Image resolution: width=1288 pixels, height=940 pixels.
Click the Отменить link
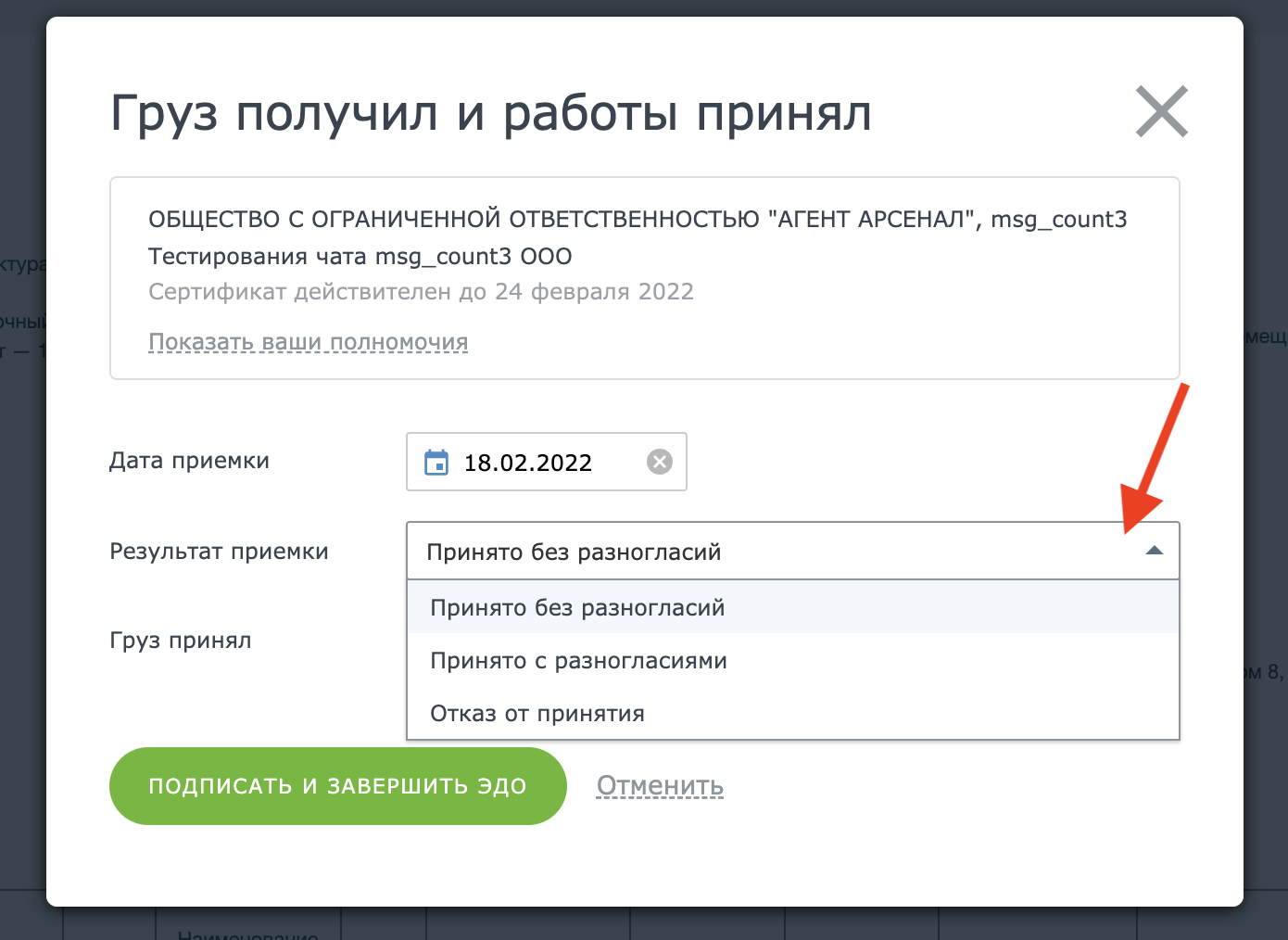661,786
